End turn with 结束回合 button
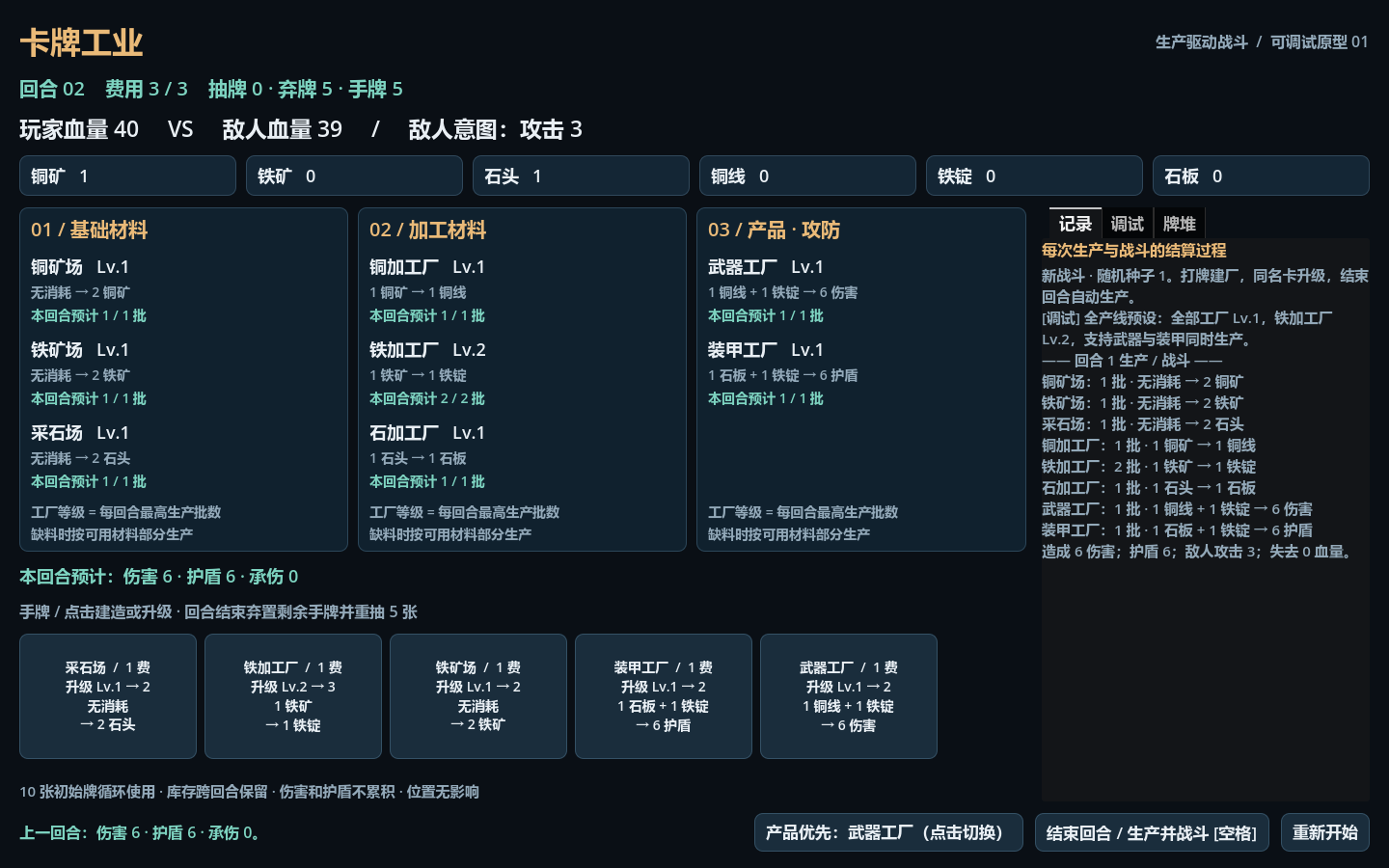This screenshot has height=868, width=1389. click(x=1152, y=832)
